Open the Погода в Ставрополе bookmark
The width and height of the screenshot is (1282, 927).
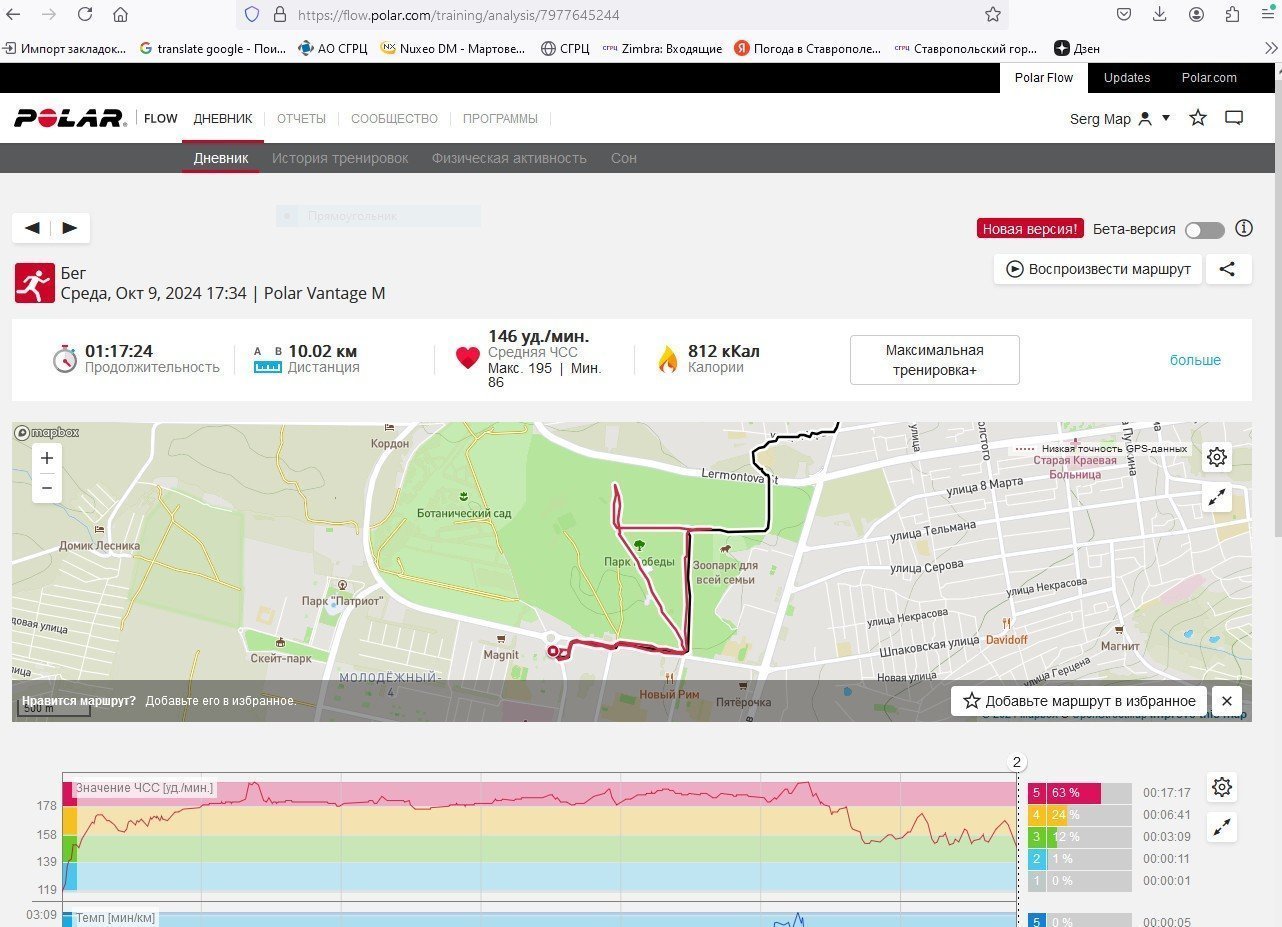coord(808,48)
